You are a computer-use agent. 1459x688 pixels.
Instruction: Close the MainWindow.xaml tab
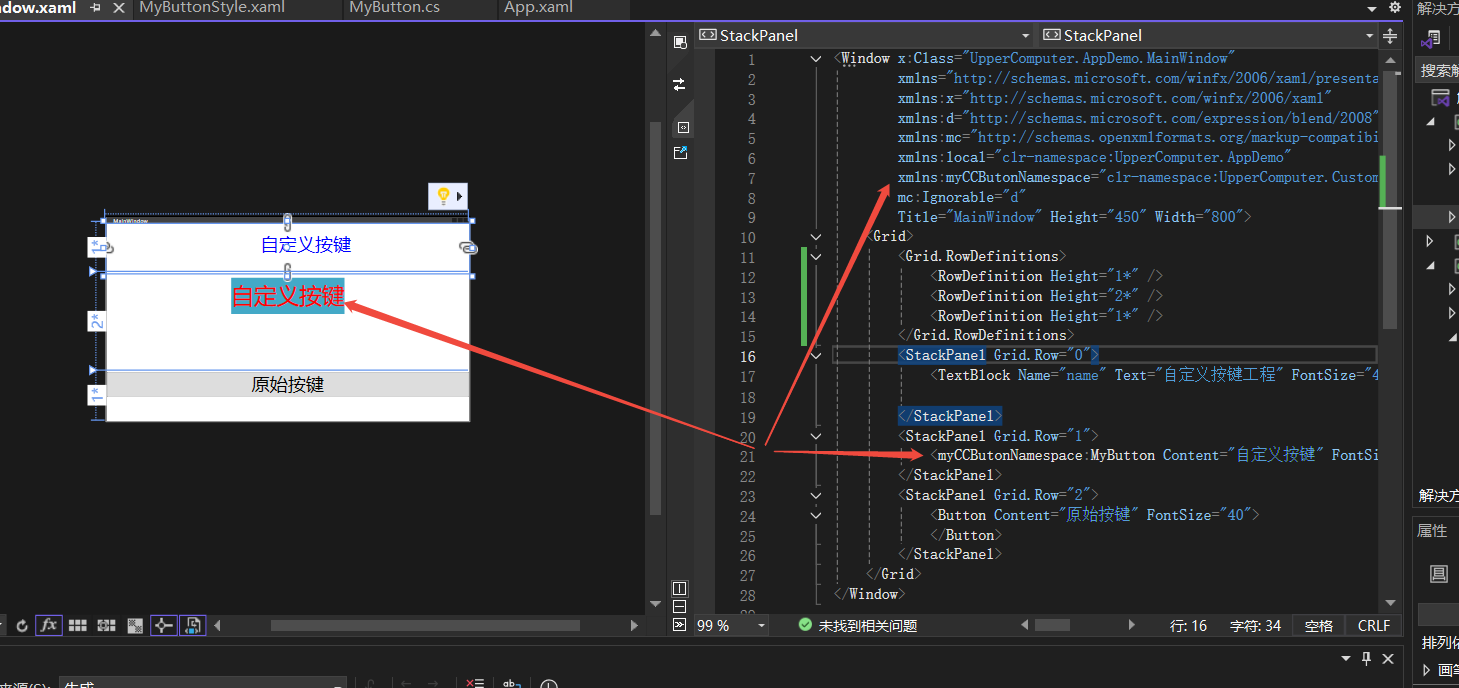click(119, 8)
